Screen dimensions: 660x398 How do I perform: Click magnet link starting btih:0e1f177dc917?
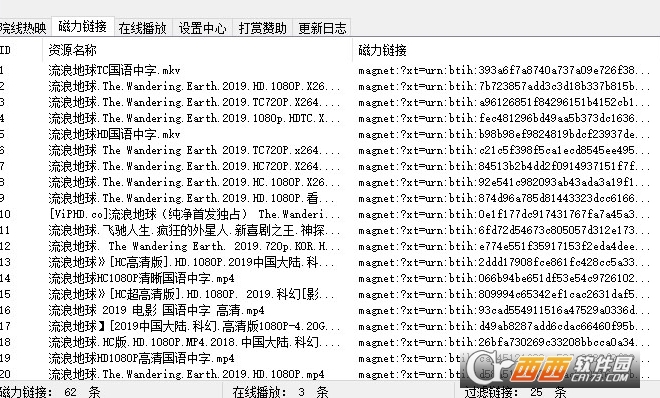coord(504,214)
